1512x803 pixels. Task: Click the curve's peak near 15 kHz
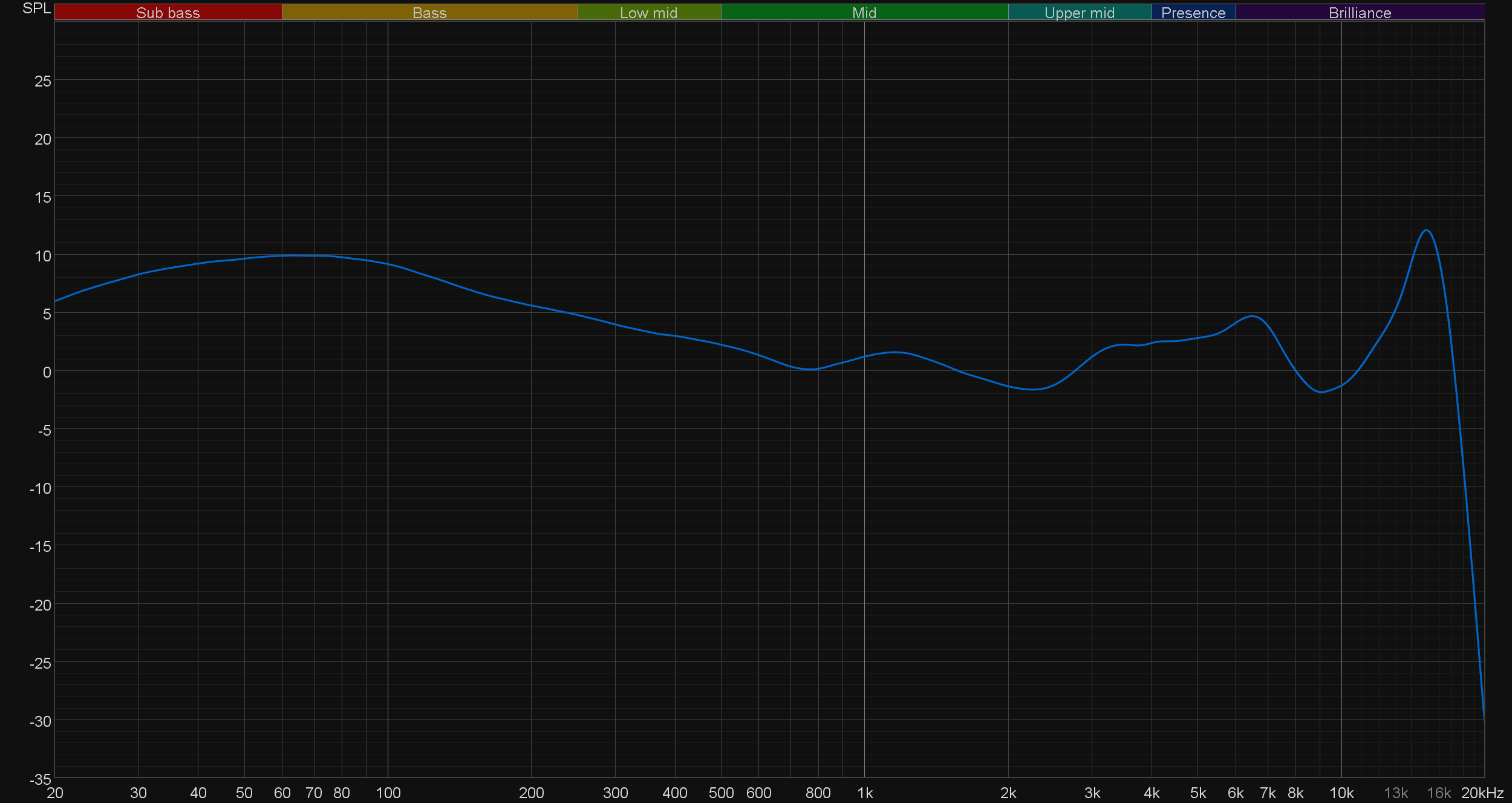[1426, 231]
